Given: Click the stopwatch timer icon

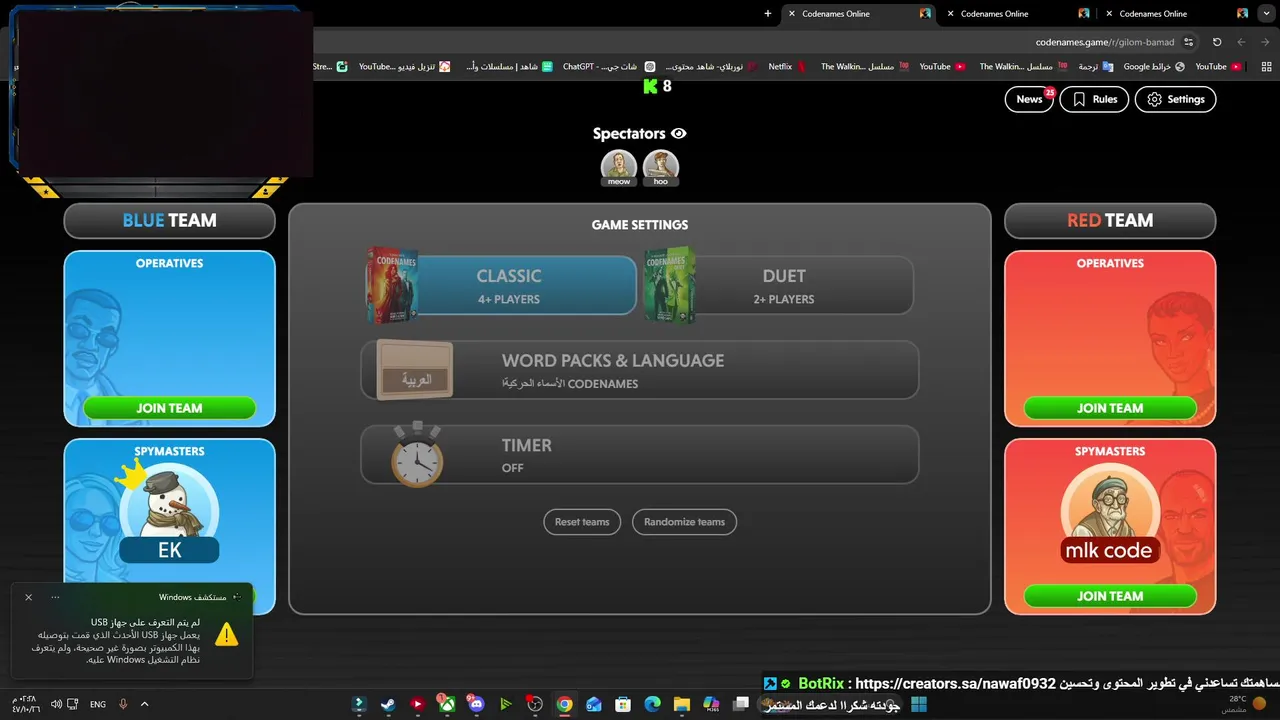Looking at the screenshot, I should (417, 455).
